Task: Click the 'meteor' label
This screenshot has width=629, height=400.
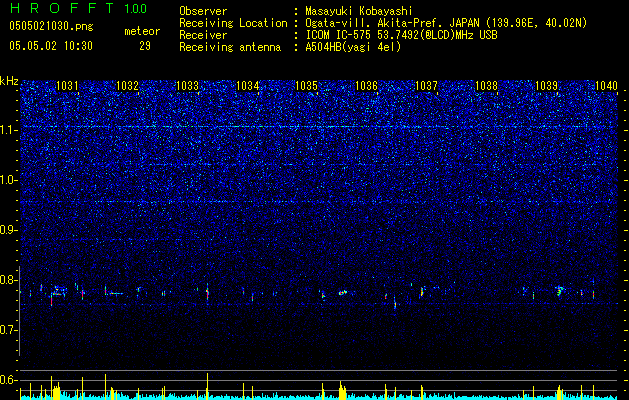Action: click(142, 31)
